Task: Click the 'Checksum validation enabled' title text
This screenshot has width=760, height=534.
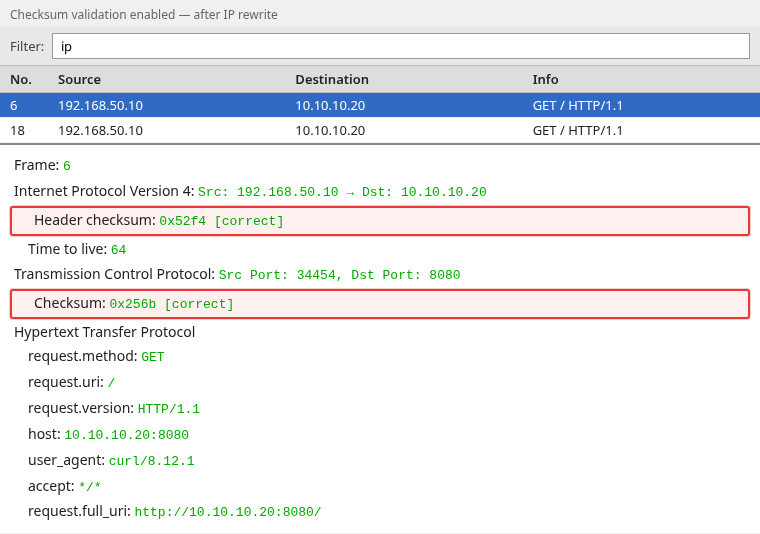Action: (x=144, y=15)
